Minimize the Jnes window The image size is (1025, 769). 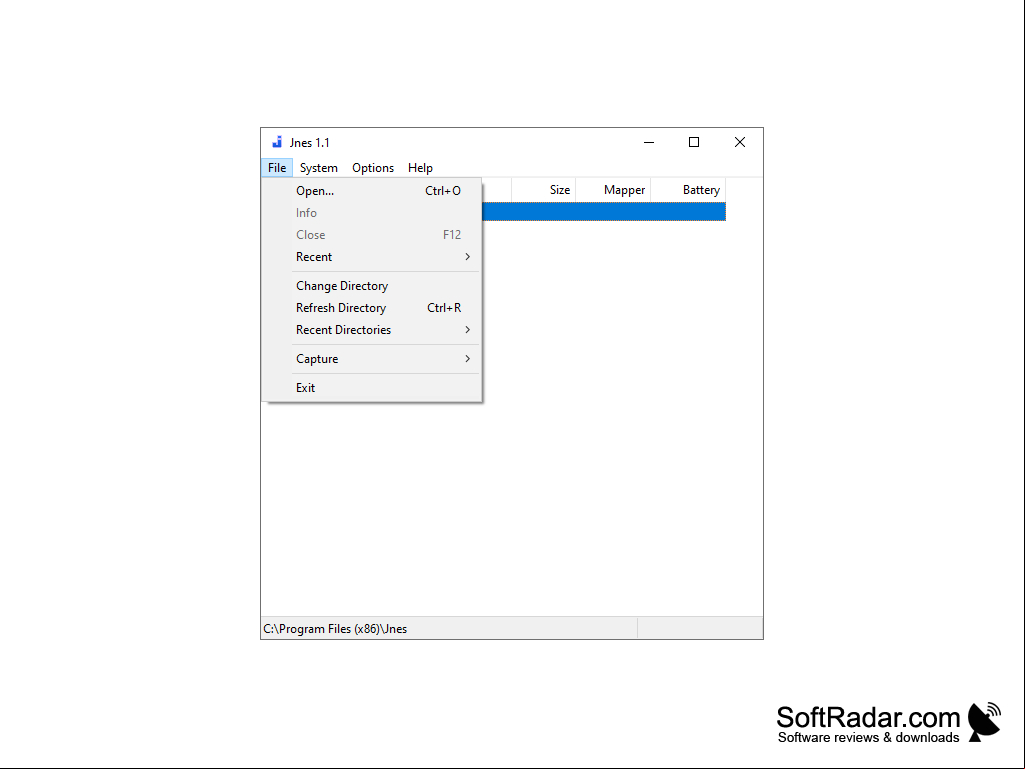pos(649,143)
